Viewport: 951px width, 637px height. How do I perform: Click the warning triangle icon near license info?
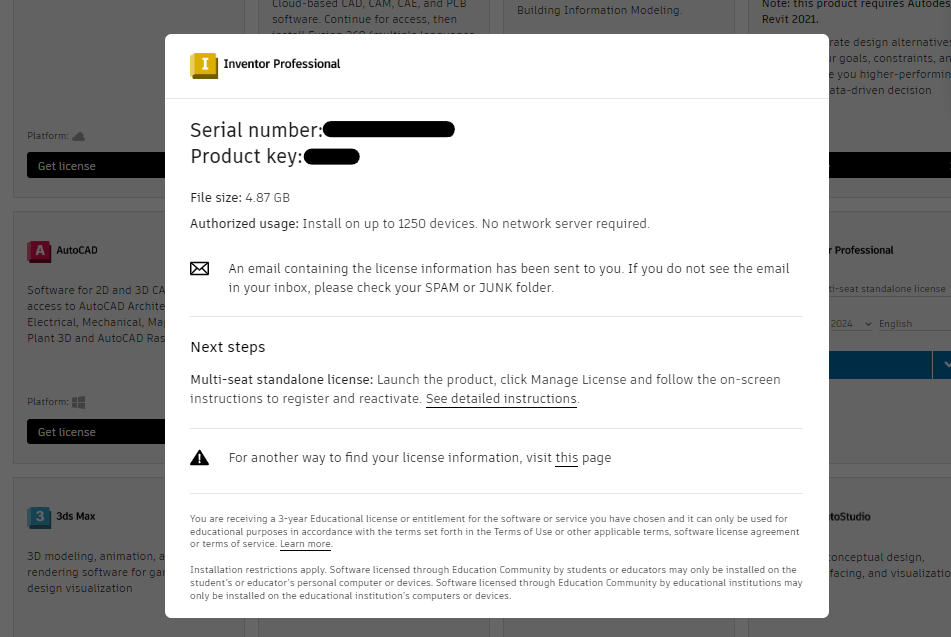tap(200, 455)
